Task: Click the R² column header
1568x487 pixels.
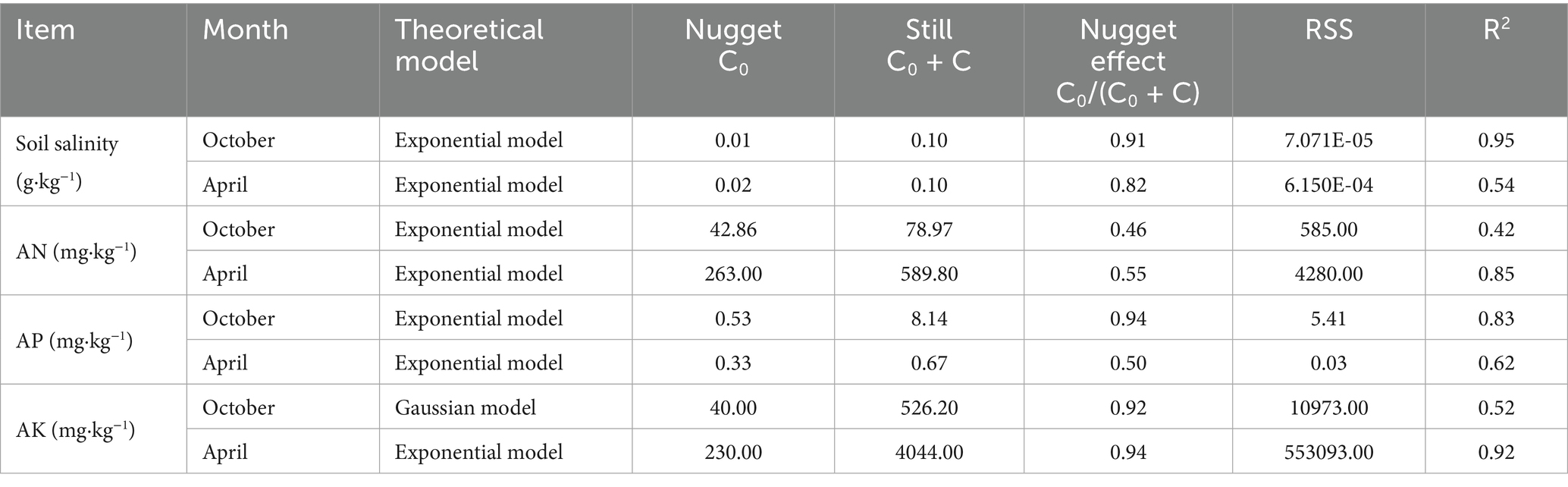Action: [x=1495, y=30]
